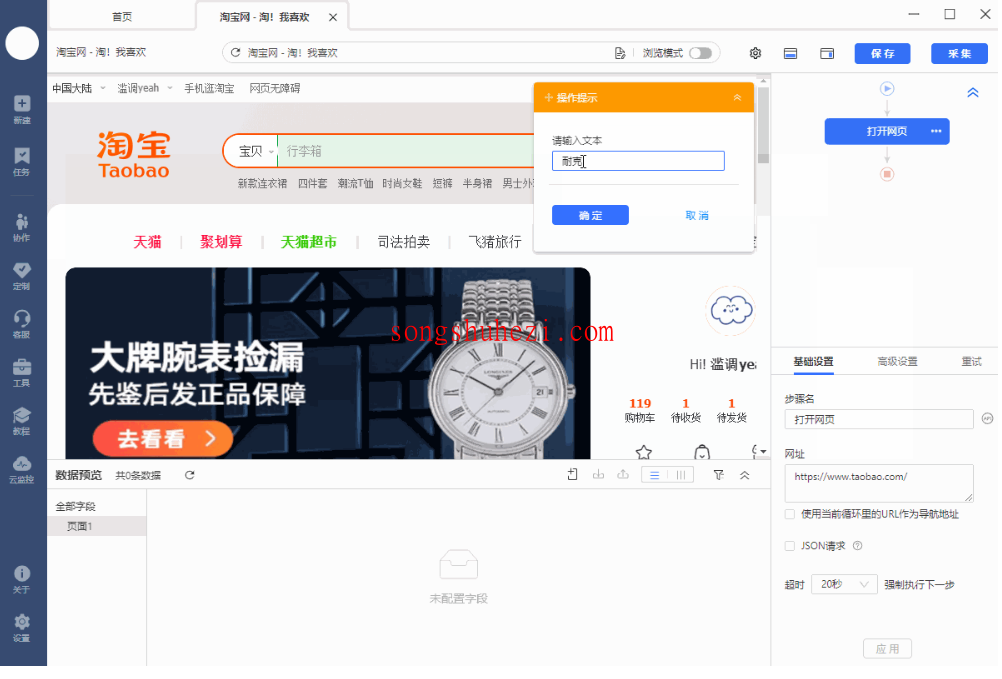Click the star favorites icon on the Taobao page
The height and width of the screenshot is (679, 1002).
pos(644,452)
